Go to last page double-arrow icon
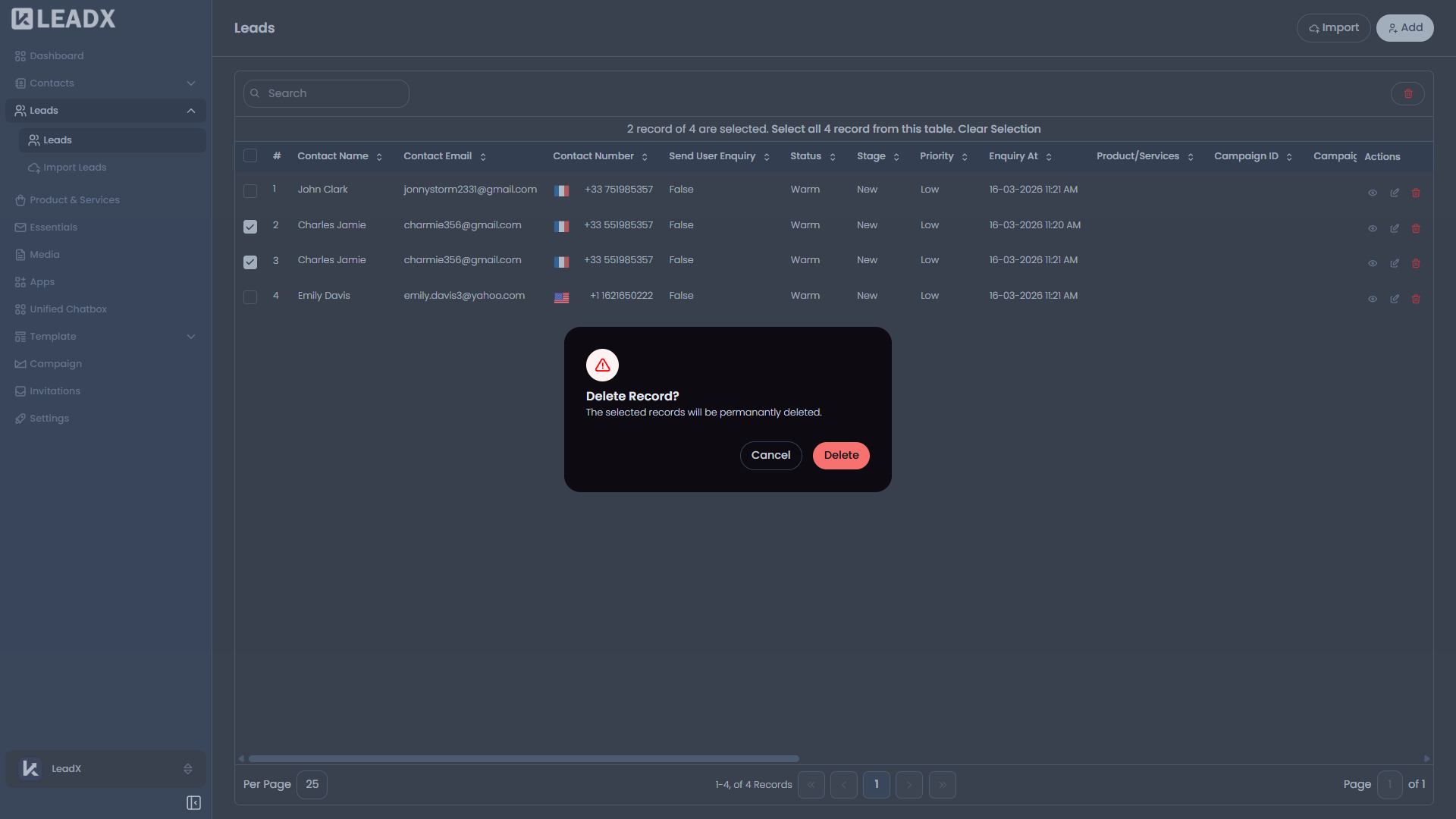The height and width of the screenshot is (819, 1456). (942, 785)
